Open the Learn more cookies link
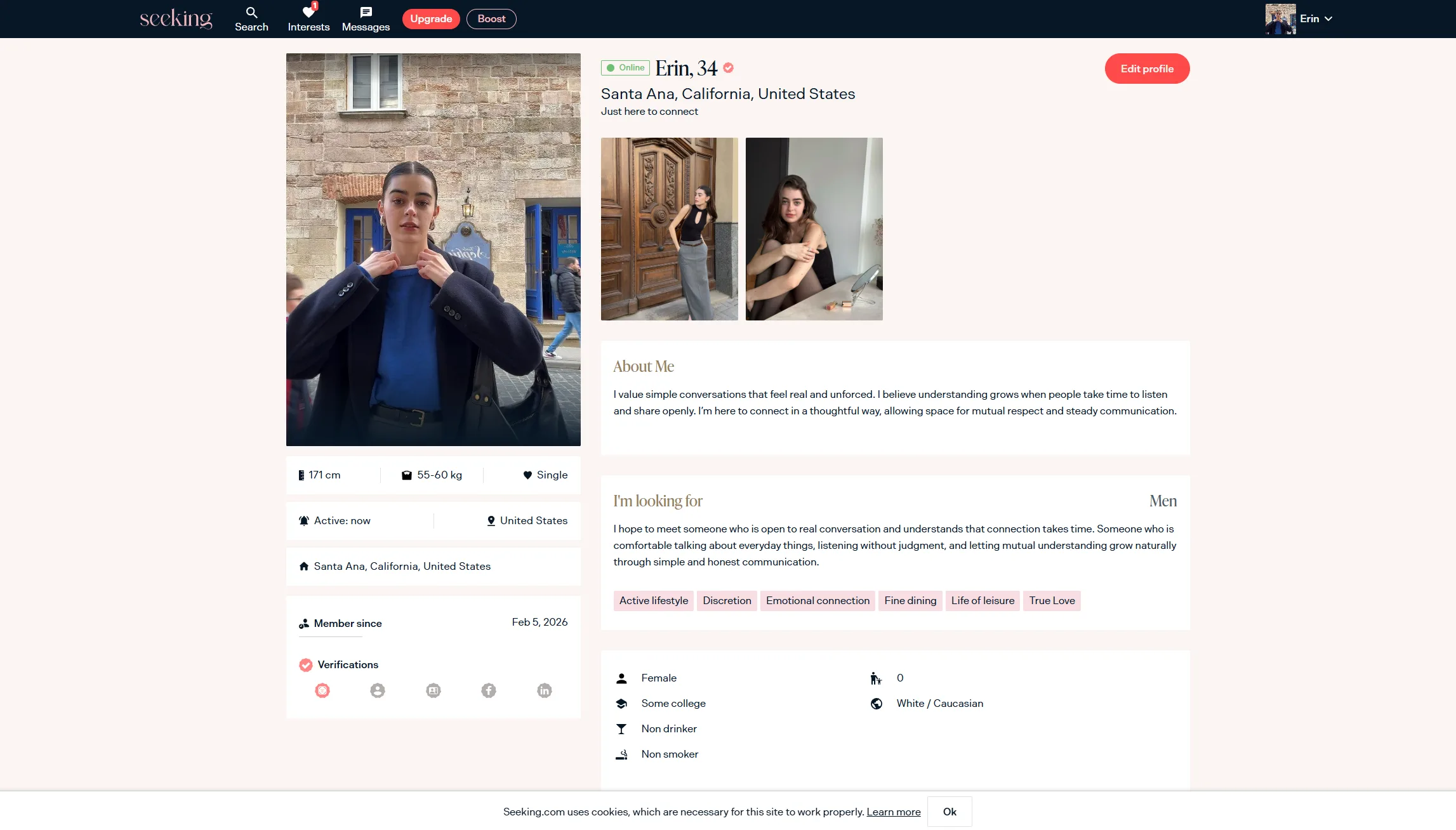The width and height of the screenshot is (1456, 830). (893, 812)
